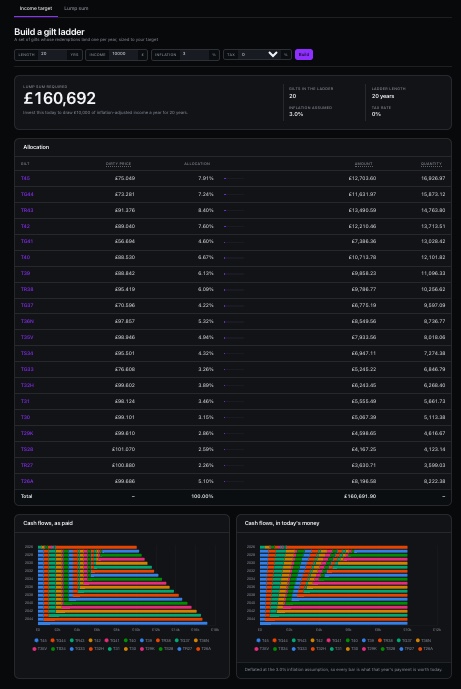Switch to the Lump sum tab

pos(76,8)
